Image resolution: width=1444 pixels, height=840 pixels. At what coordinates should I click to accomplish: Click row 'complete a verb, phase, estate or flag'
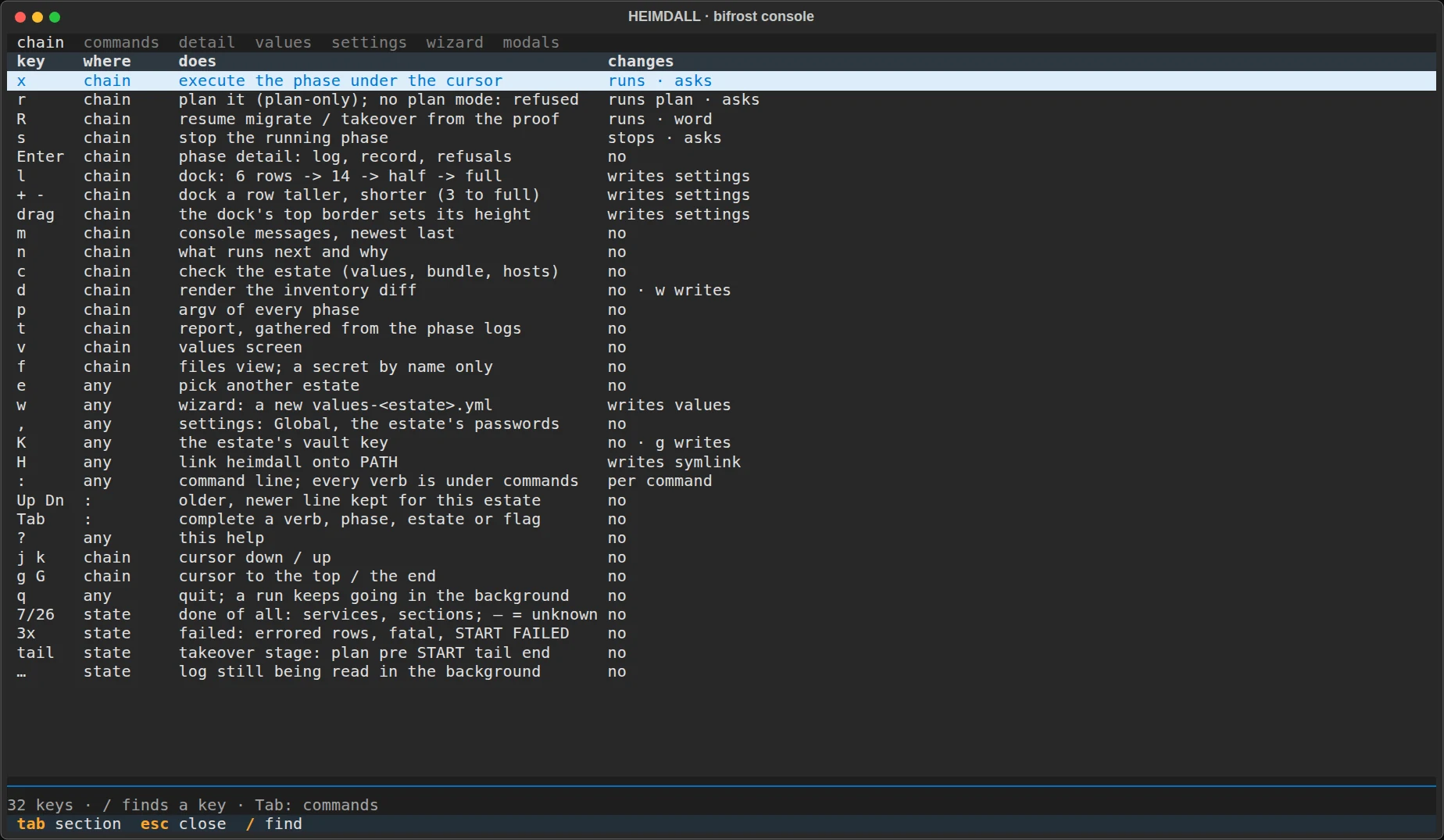tap(721, 519)
